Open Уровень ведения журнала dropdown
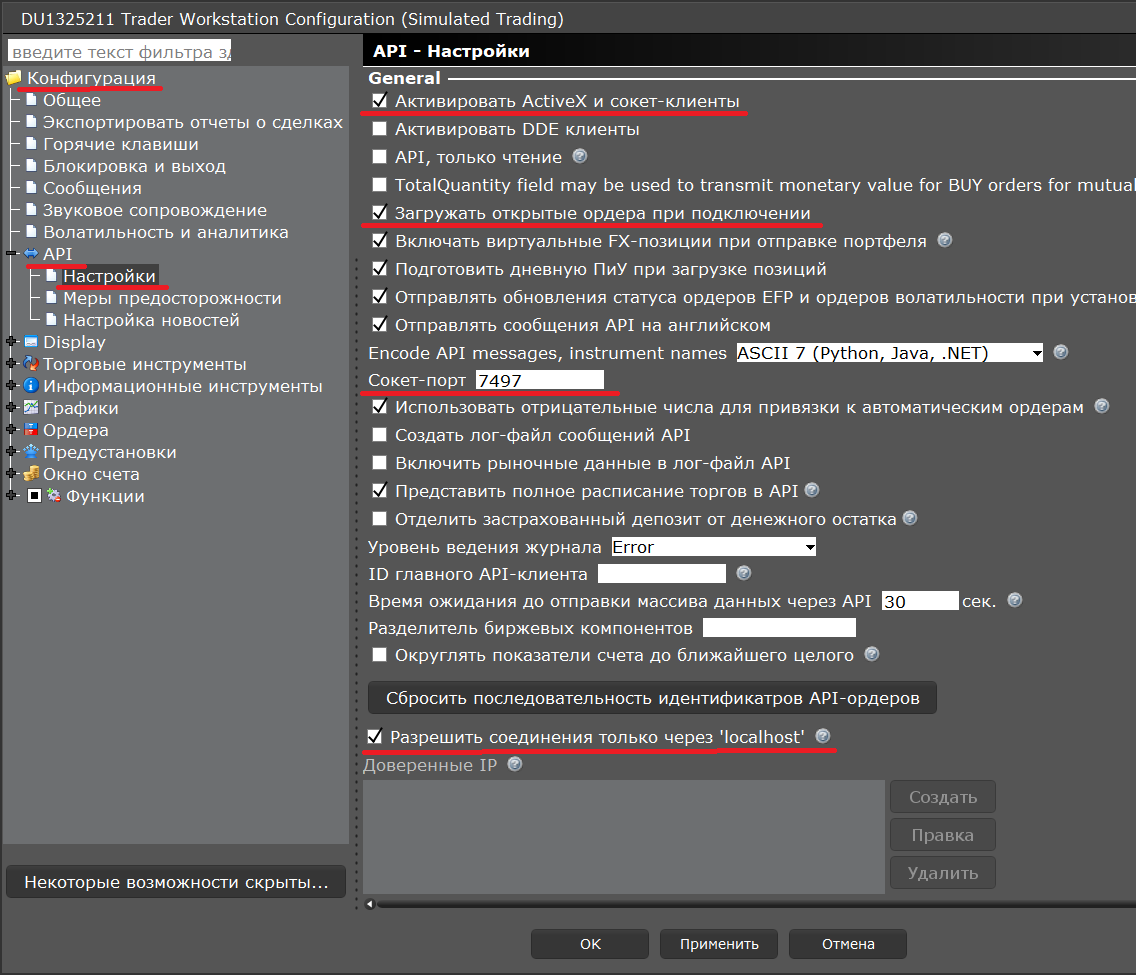1136x975 pixels. point(714,547)
